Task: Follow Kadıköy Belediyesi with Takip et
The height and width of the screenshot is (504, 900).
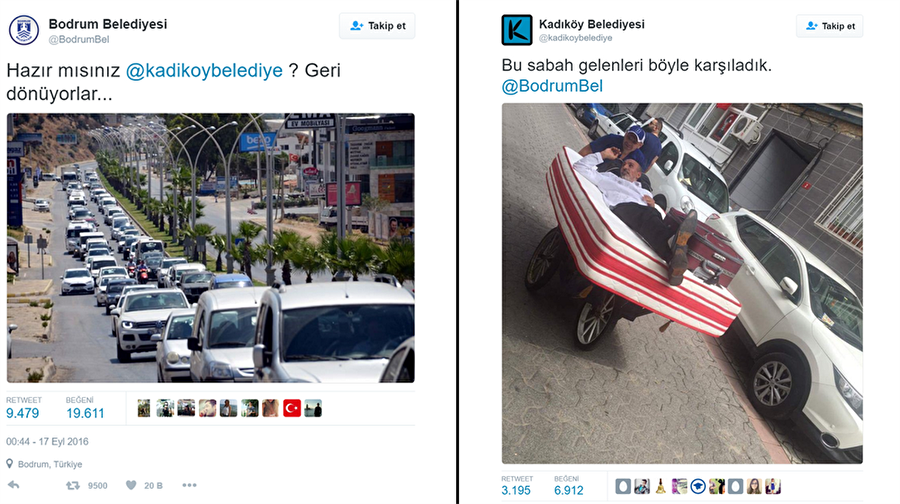Action: tap(829, 26)
